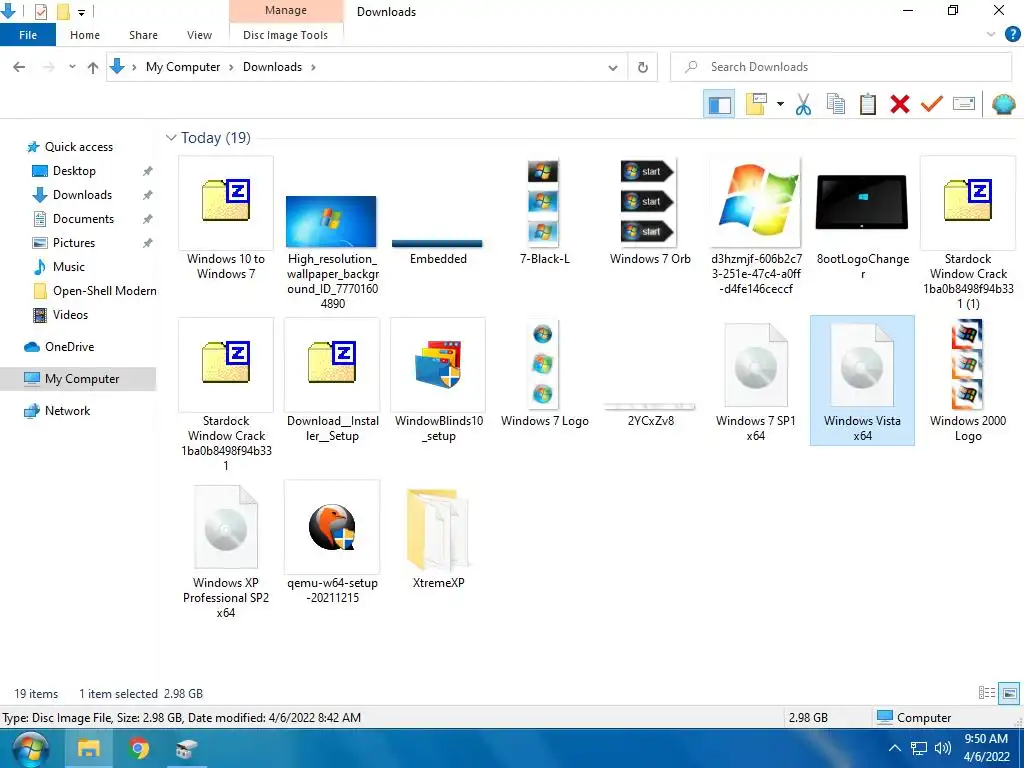The width and height of the screenshot is (1024, 768).
Task: Go up one folder level
Action: tap(93, 67)
